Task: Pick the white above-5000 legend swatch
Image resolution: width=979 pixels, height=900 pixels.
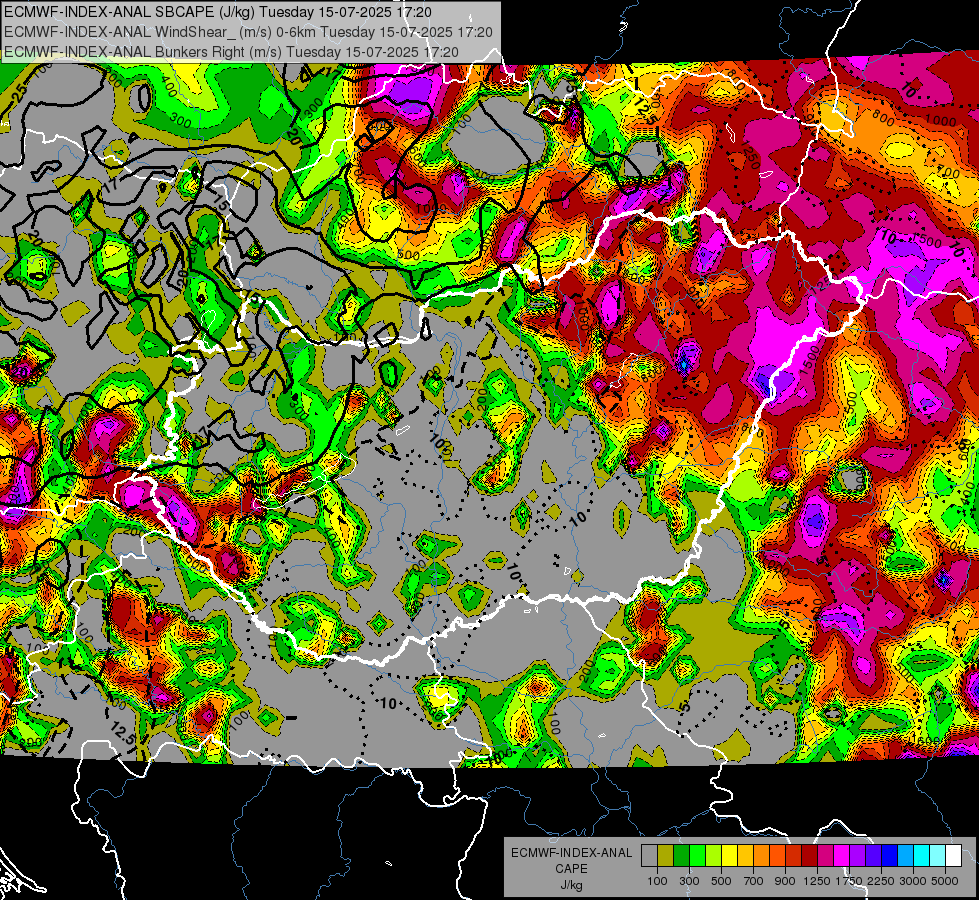Action: tap(953, 855)
